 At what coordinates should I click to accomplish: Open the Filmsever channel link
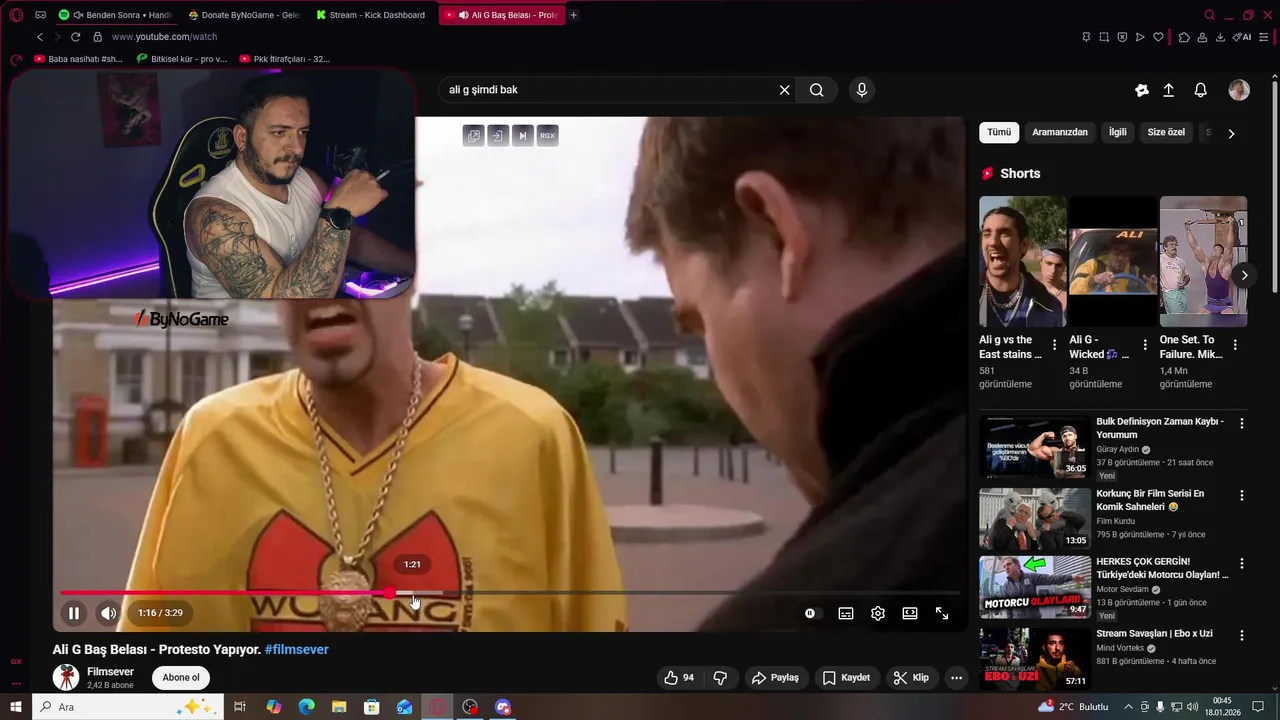(110, 671)
